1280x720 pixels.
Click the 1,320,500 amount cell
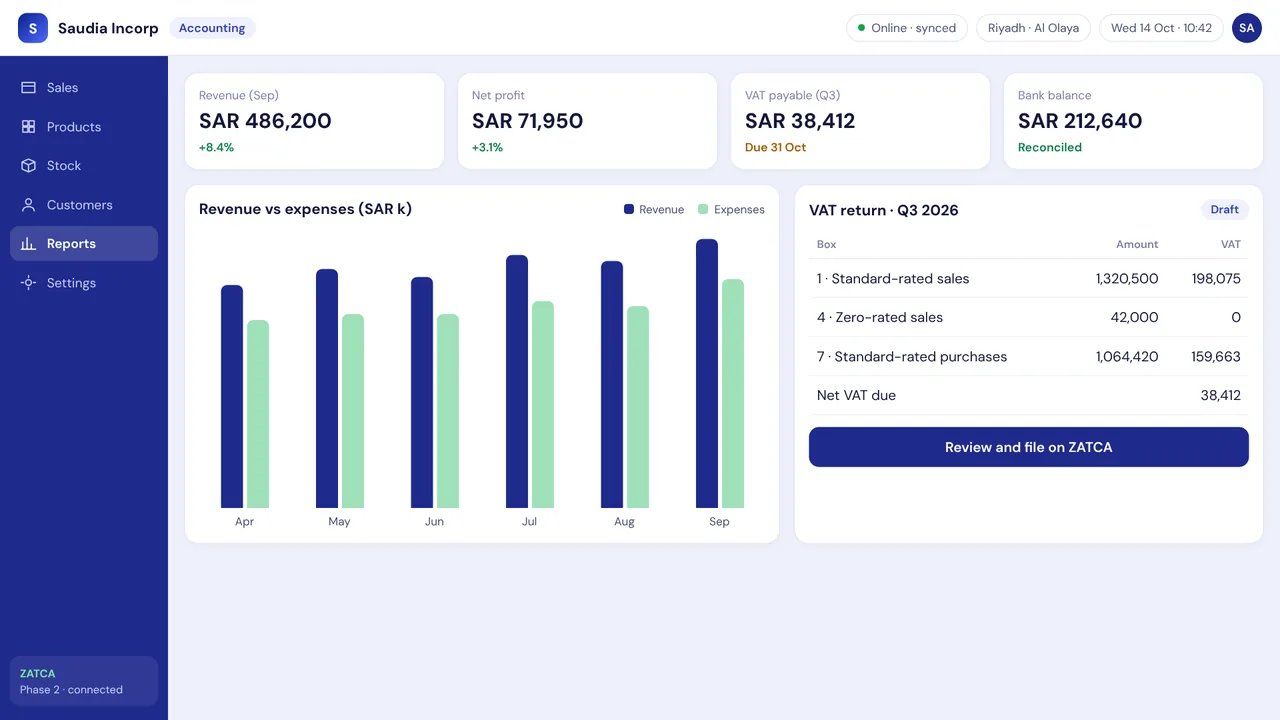1127,279
